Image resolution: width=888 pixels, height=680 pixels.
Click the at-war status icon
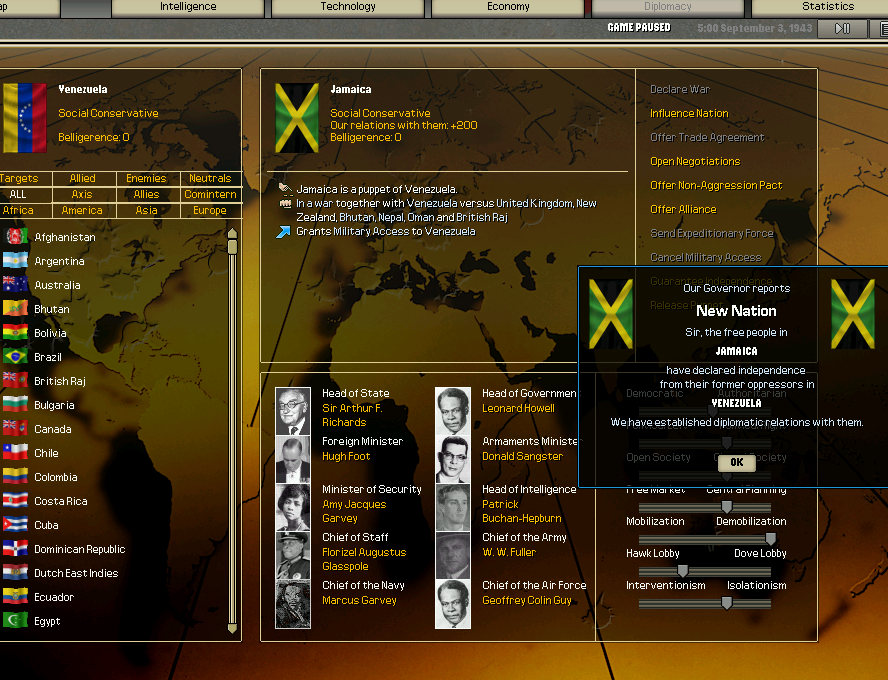[x=285, y=203]
